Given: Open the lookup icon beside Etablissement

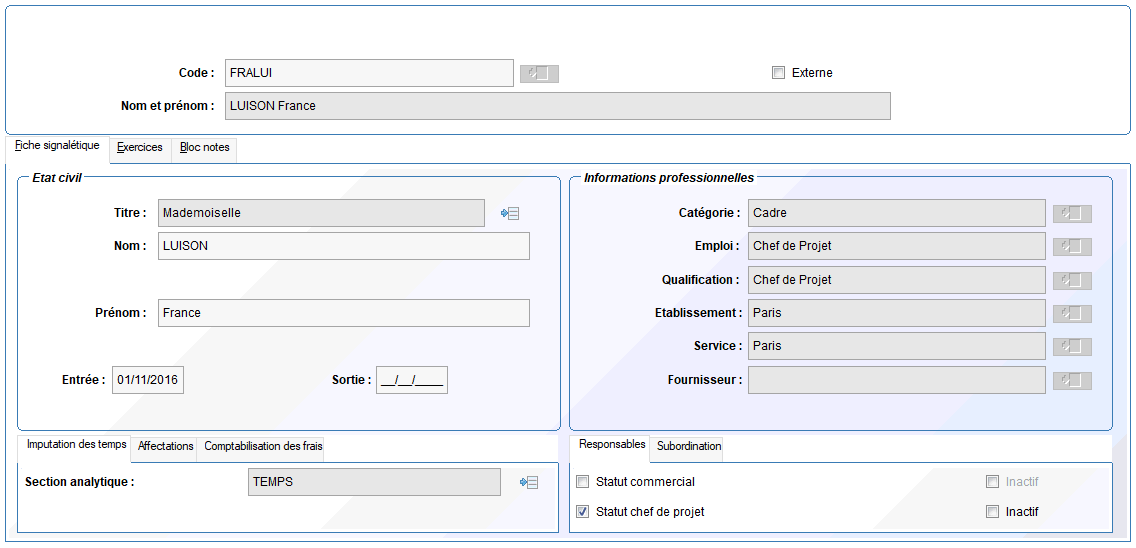Looking at the screenshot, I should pos(1072,313).
